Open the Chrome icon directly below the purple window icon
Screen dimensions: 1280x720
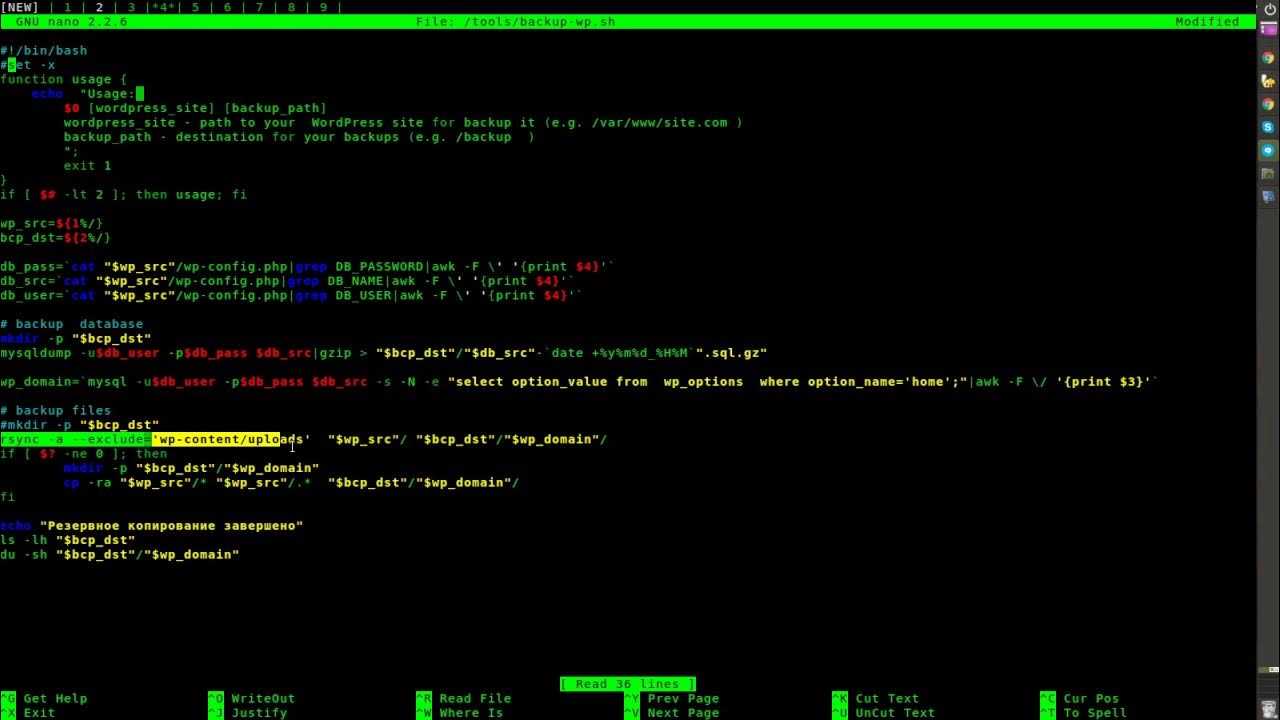pos(1268,58)
